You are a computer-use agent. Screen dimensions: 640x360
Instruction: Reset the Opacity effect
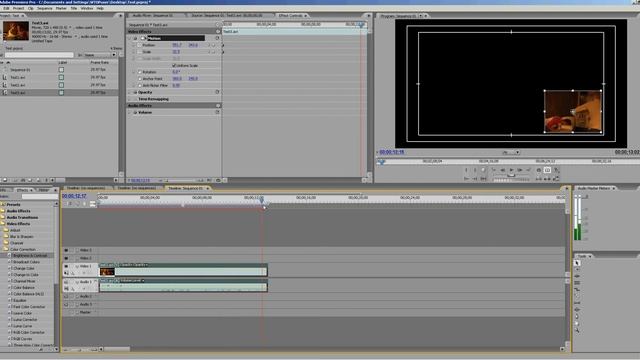[x=218, y=92]
